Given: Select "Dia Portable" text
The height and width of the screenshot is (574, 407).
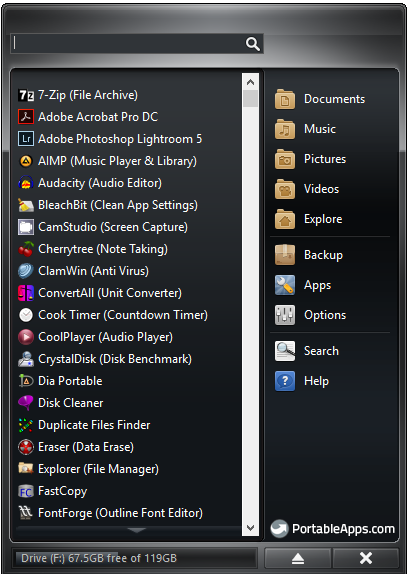Looking at the screenshot, I should (x=70, y=381).
